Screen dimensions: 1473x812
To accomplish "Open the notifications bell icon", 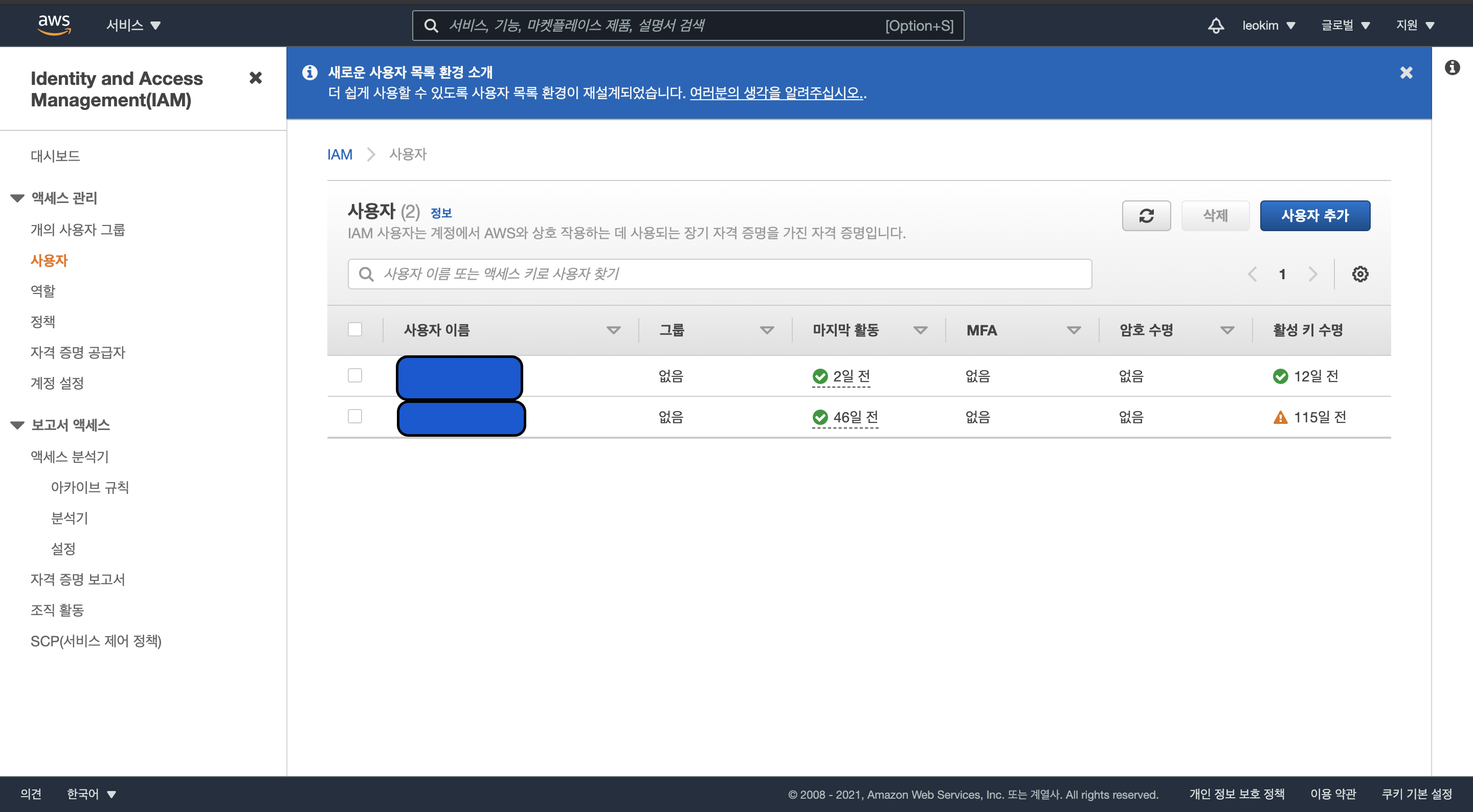I will tap(1216, 25).
